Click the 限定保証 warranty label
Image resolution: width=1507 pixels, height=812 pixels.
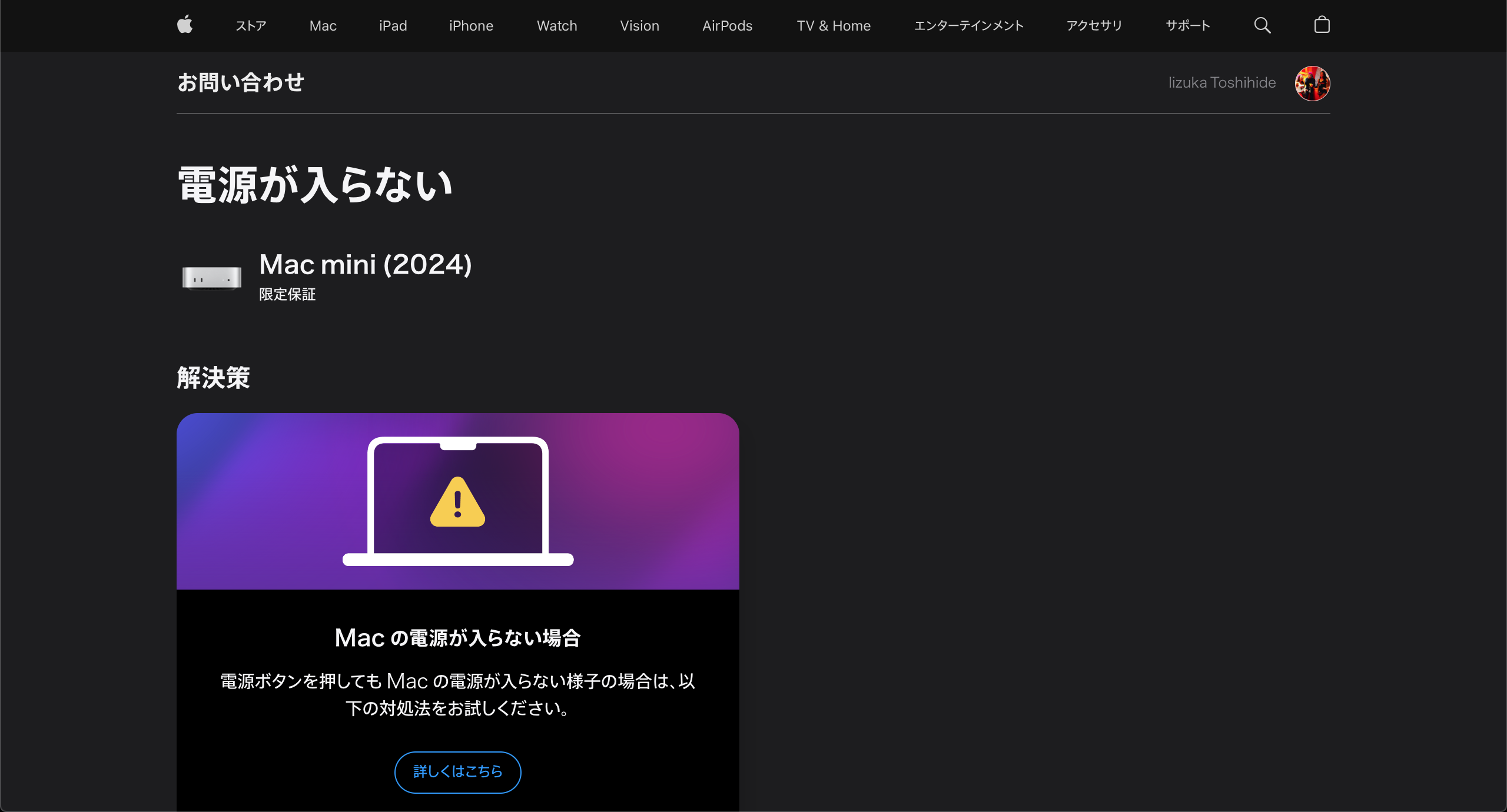click(287, 294)
